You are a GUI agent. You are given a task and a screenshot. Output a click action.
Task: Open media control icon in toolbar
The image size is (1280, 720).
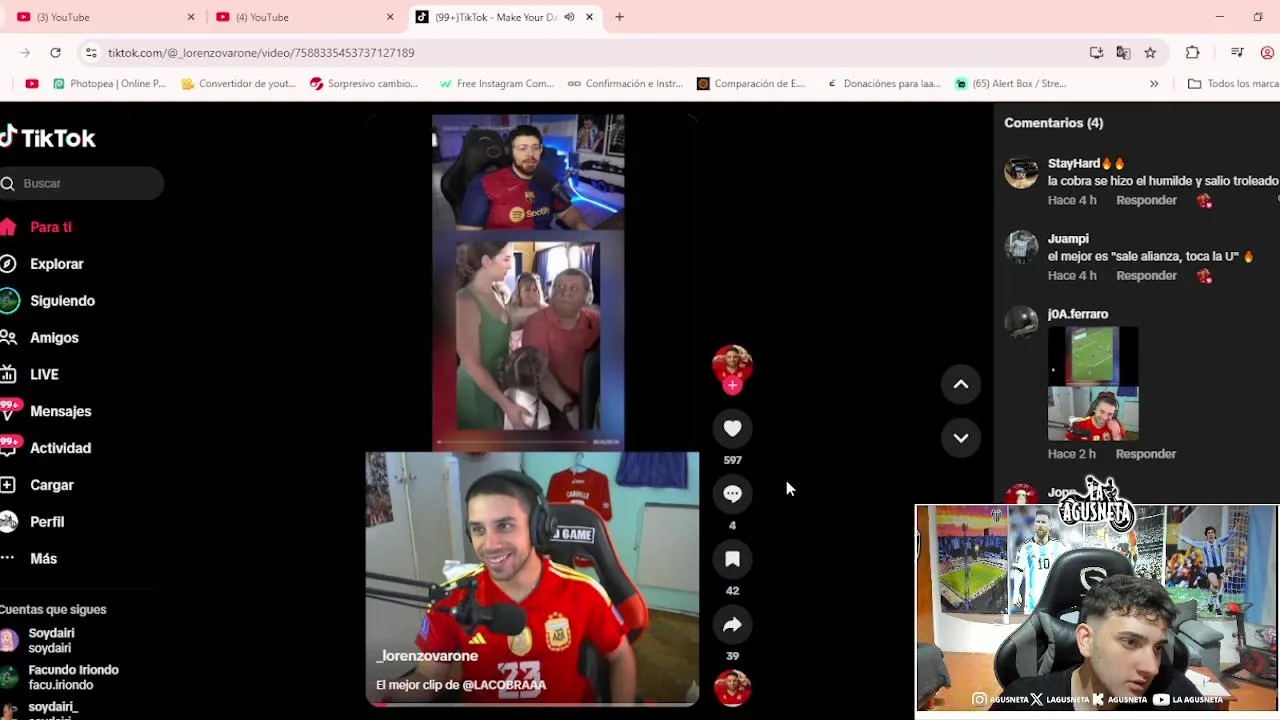pyautogui.click(x=1237, y=52)
